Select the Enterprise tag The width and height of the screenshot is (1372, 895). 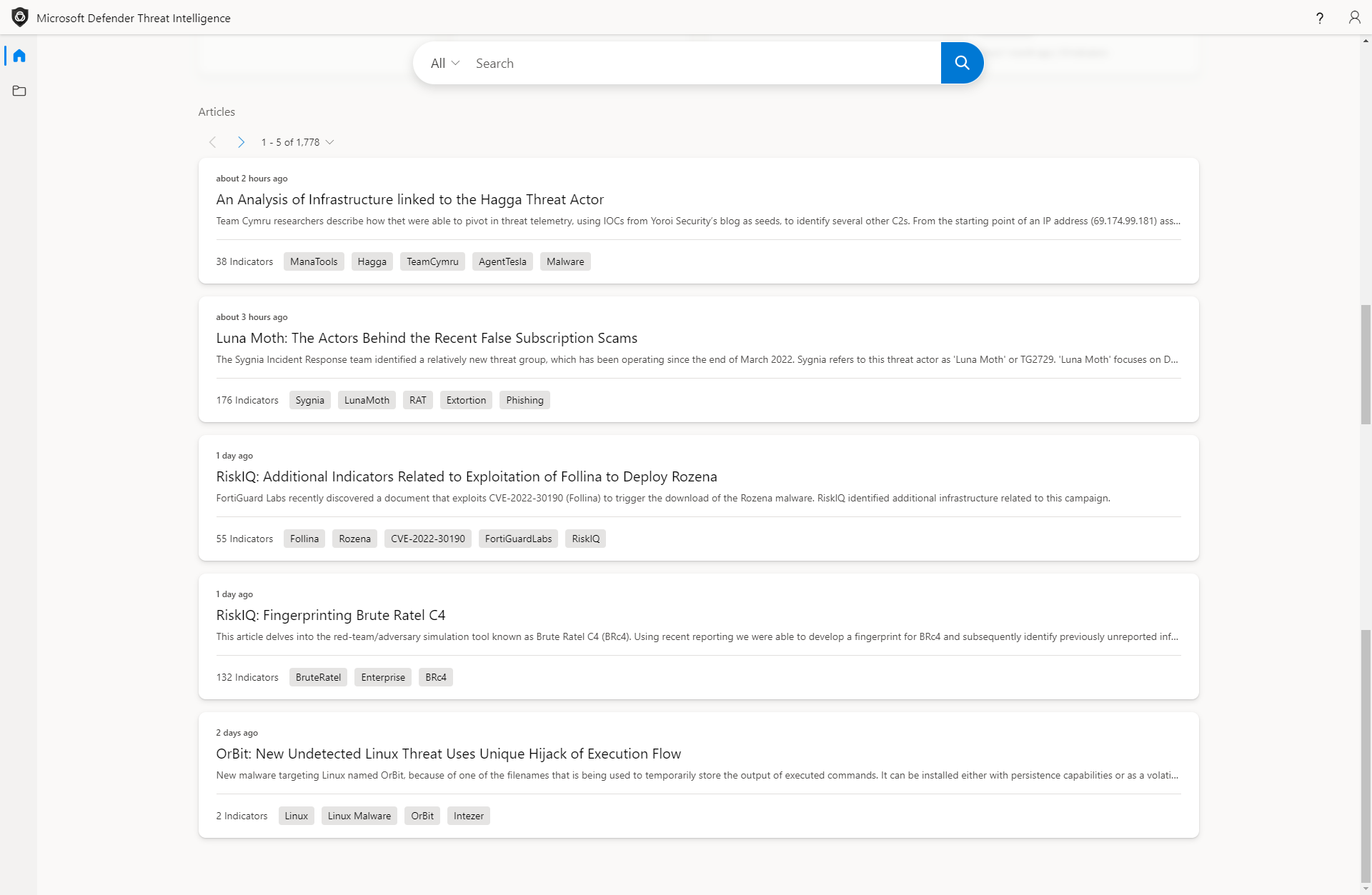point(383,677)
